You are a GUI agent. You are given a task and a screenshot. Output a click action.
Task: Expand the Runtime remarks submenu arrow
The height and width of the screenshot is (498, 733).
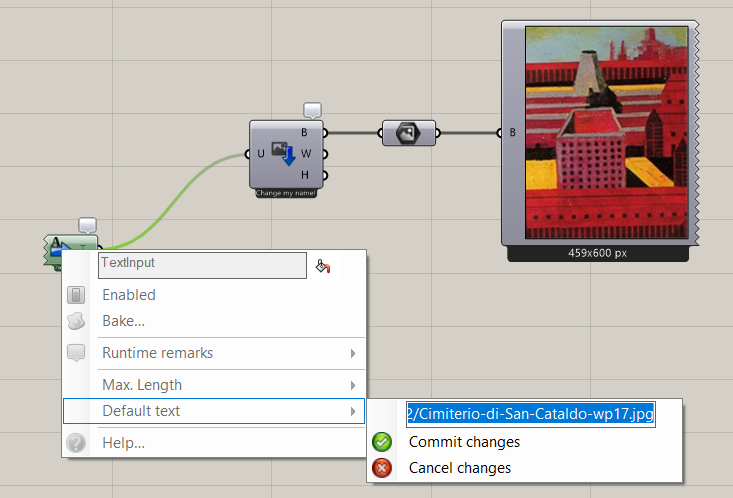point(353,353)
